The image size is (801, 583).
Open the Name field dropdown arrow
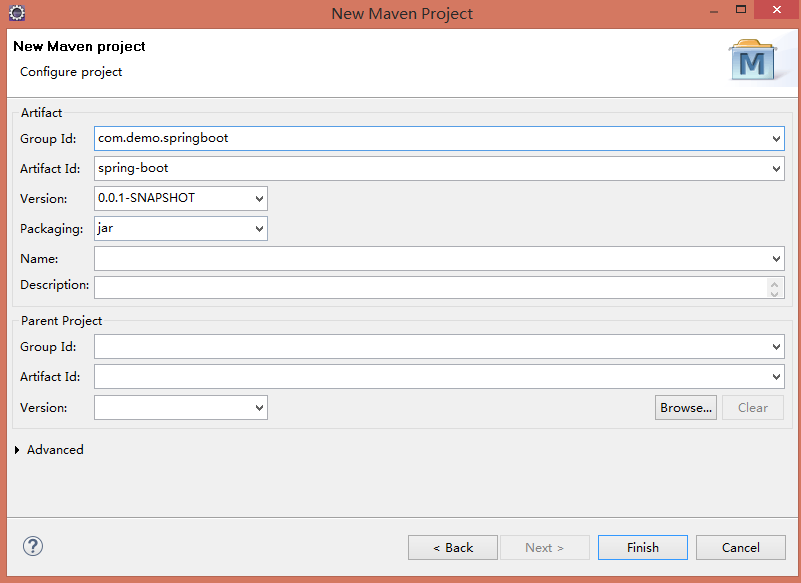click(x=776, y=259)
